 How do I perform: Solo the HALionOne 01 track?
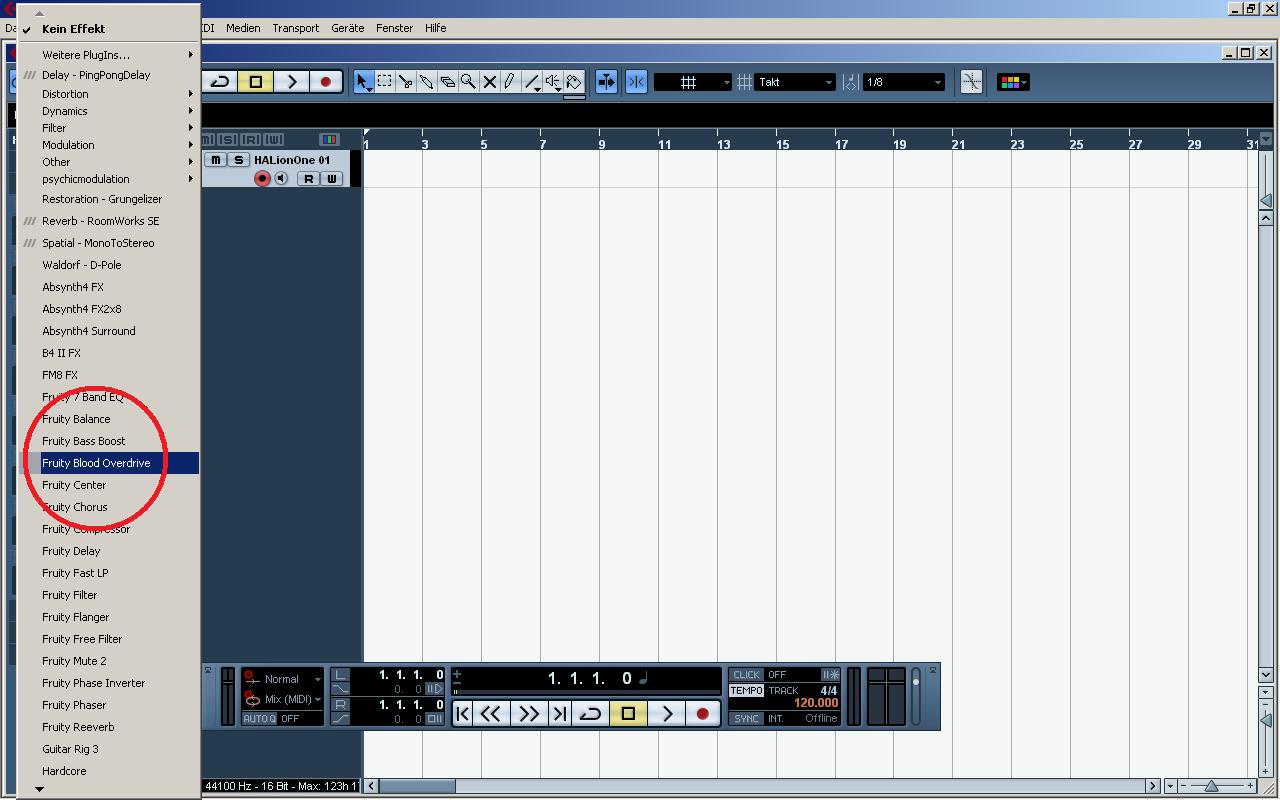(238, 160)
